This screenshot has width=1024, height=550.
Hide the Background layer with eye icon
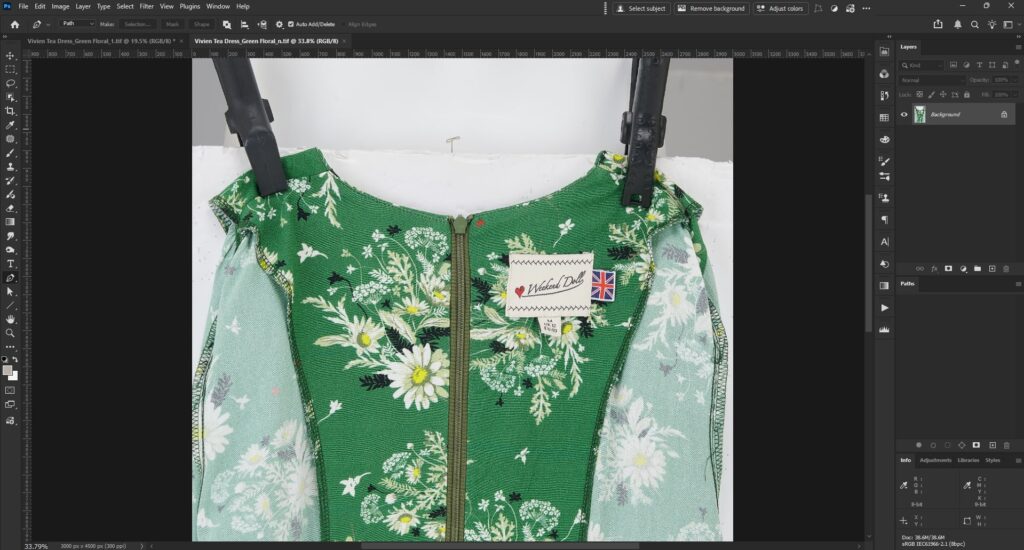tap(904, 114)
